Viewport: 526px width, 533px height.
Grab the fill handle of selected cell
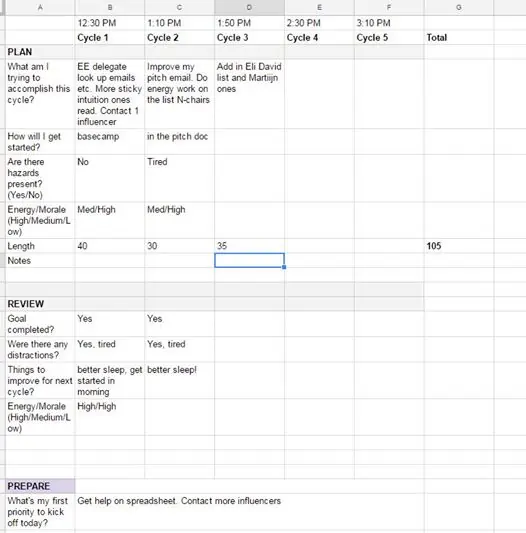pos(284,267)
